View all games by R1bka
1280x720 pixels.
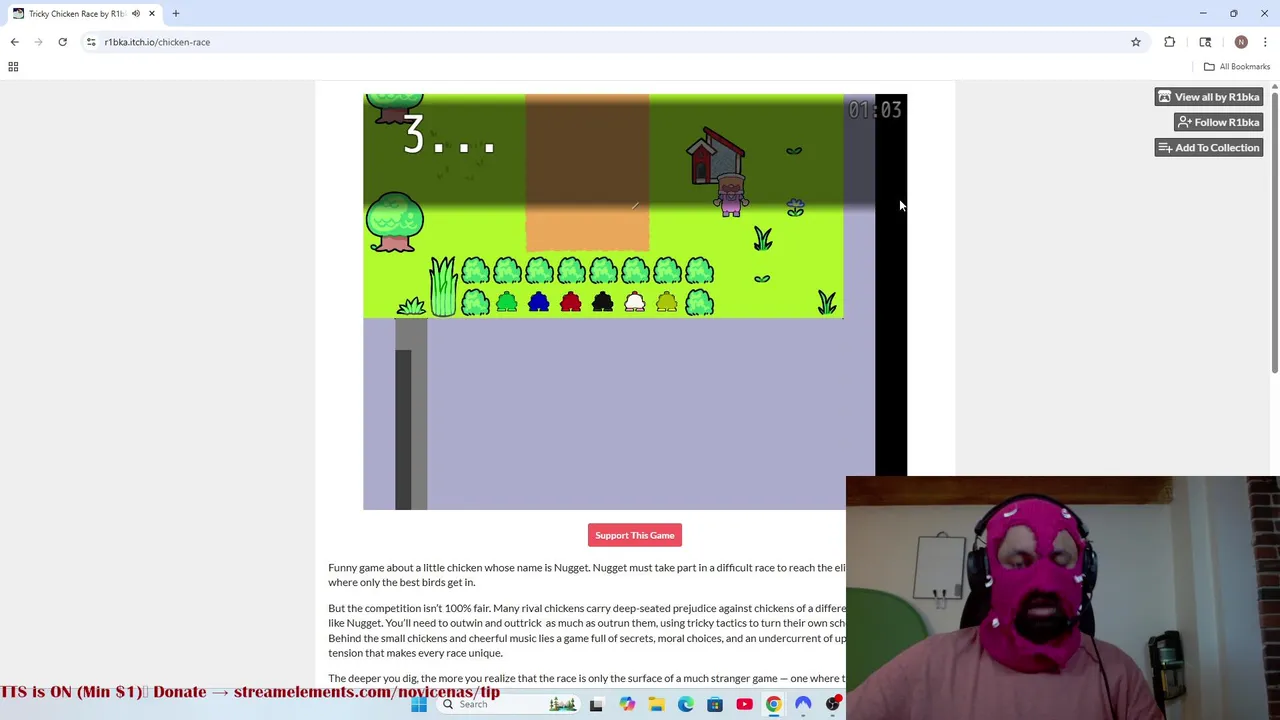(1208, 97)
